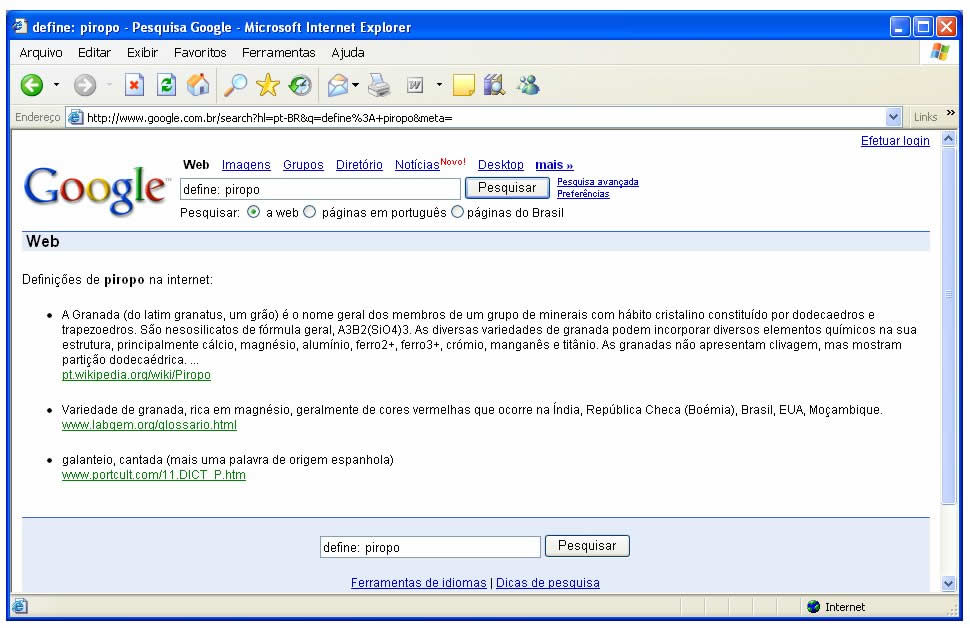Screen dimensions: 970x628
Task: Open Favorites with the yellow star icon
Action: tap(268, 85)
